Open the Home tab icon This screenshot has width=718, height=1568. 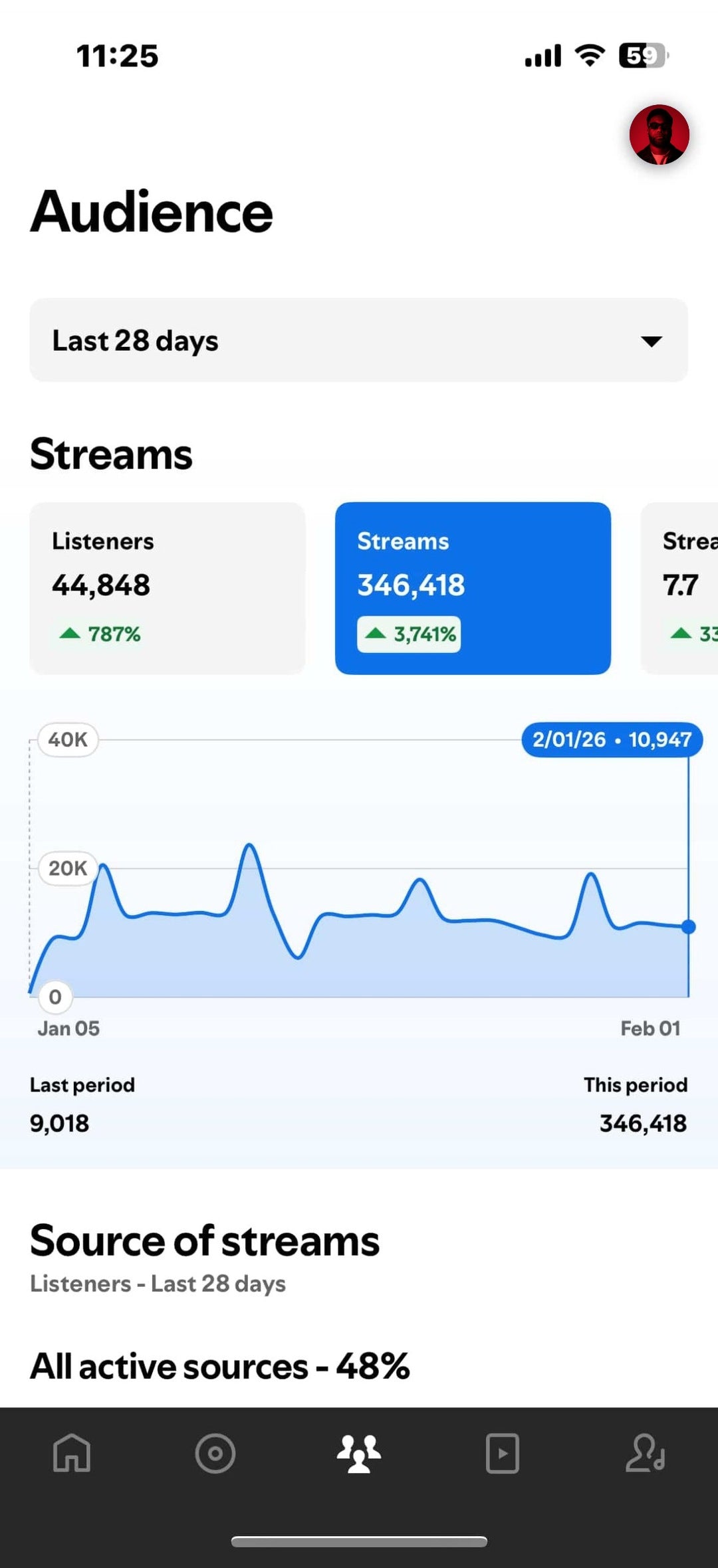[x=72, y=1452]
